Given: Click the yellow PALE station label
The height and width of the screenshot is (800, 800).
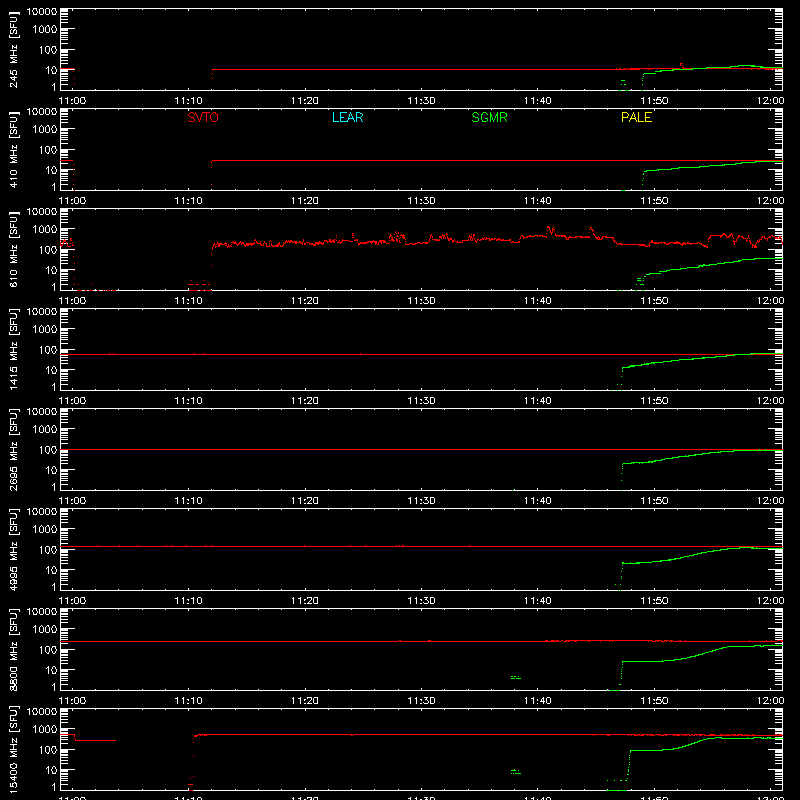Looking at the screenshot, I should pos(636,117).
